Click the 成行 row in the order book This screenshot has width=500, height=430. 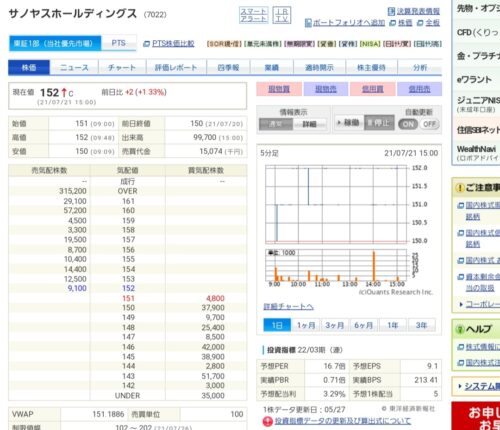pyautogui.click(x=128, y=182)
